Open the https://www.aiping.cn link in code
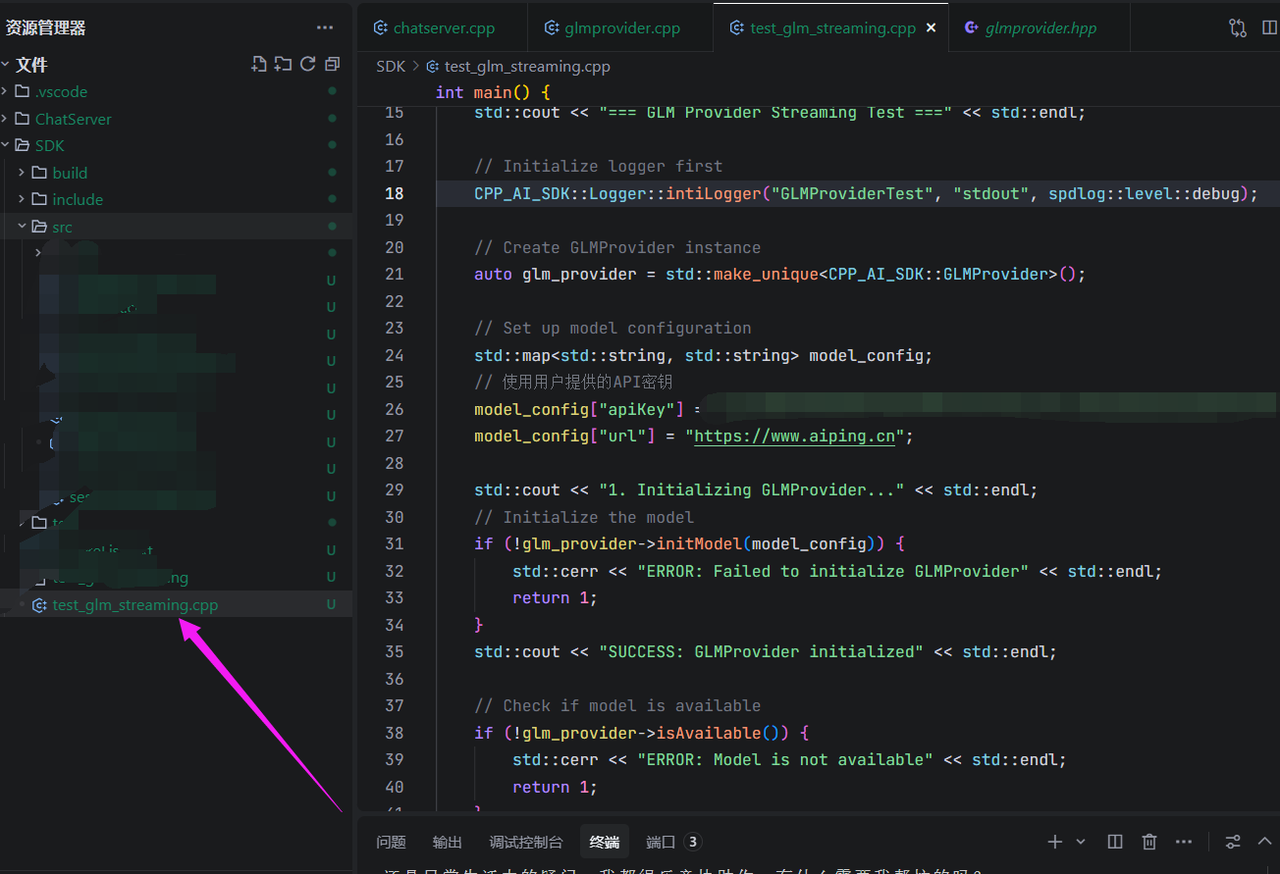1280x874 pixels. tap(794, 436)
